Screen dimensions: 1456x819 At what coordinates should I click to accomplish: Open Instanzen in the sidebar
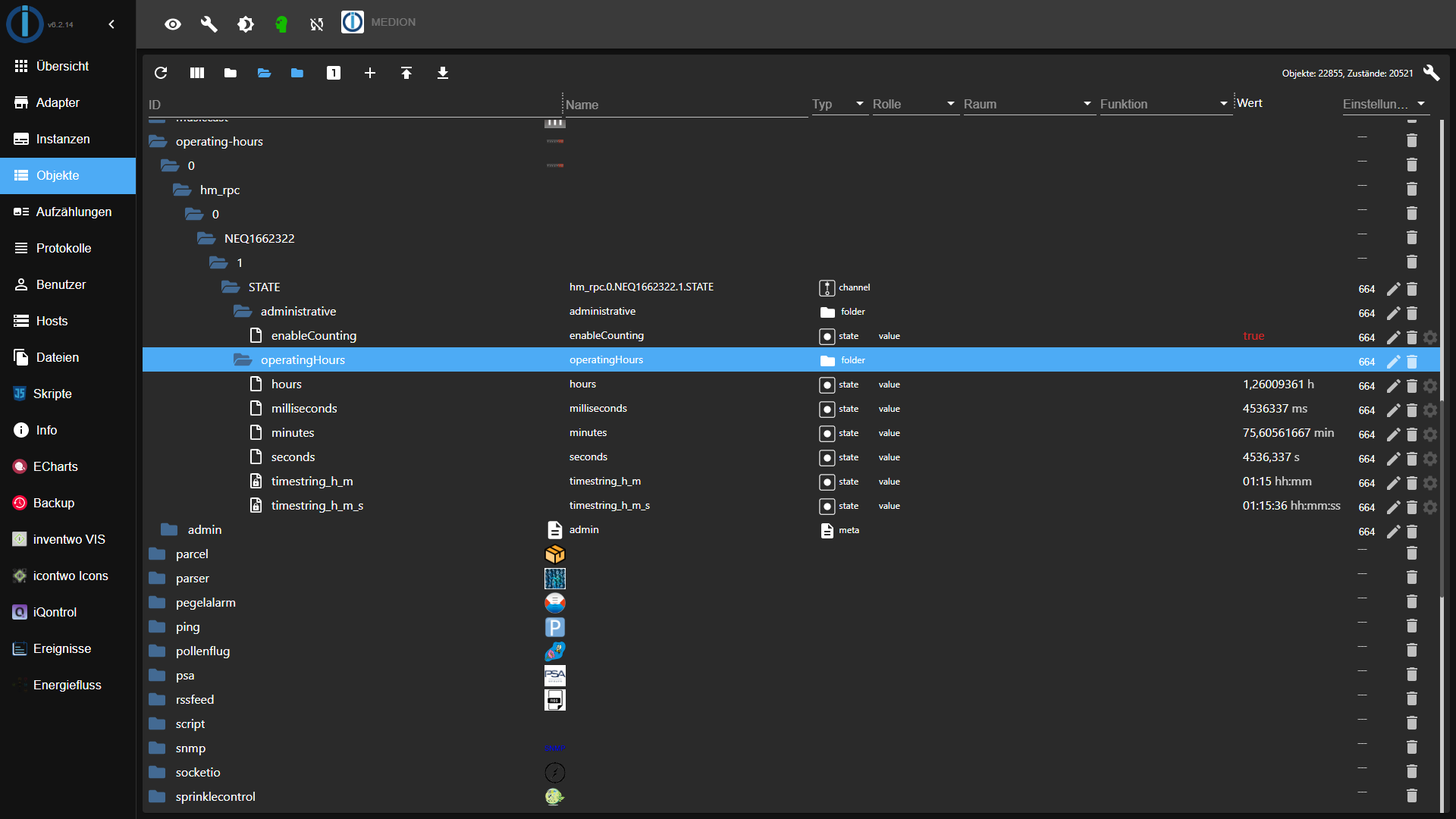coord(67,139)
